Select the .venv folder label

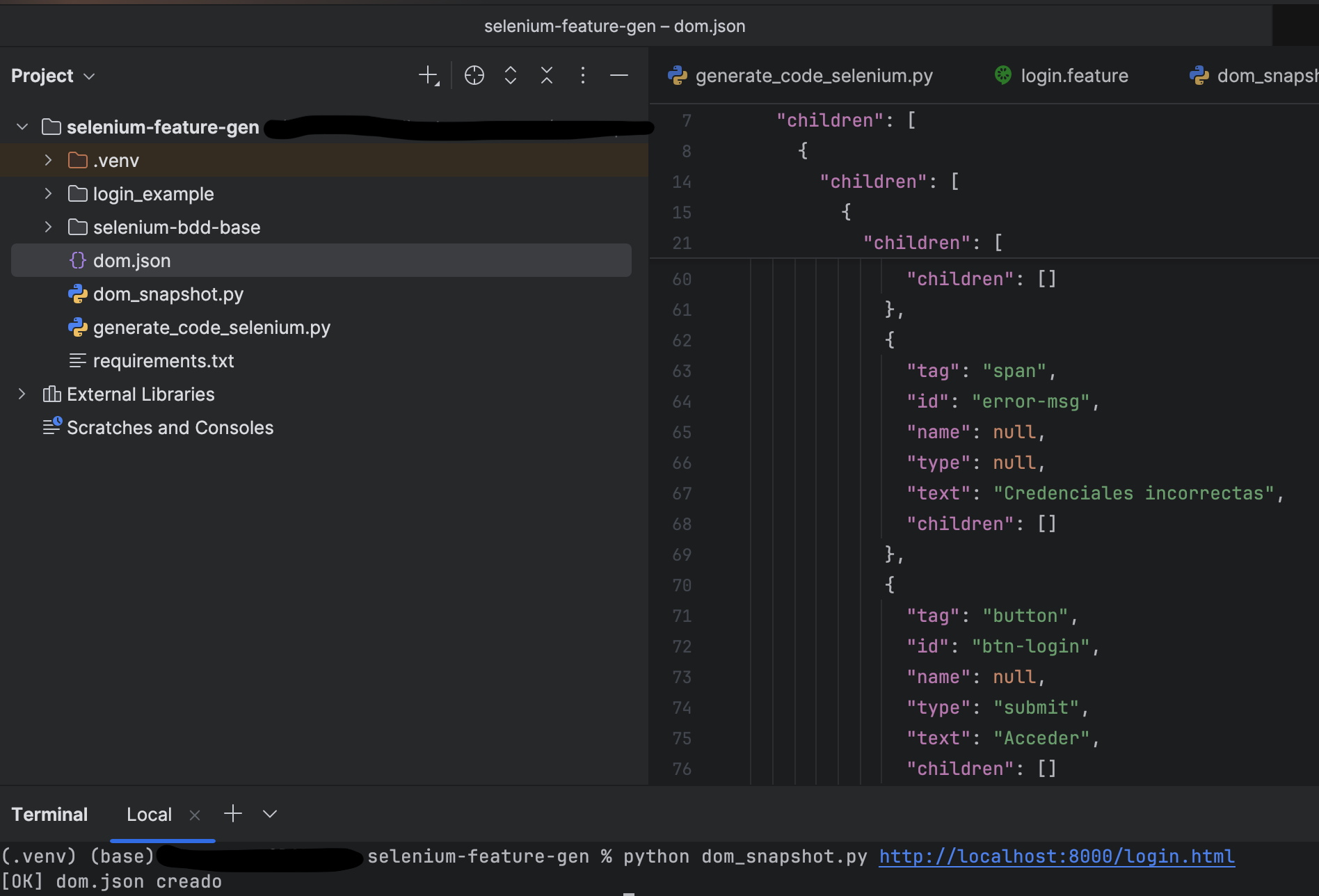pyautogui.click(x=116, y=161)
